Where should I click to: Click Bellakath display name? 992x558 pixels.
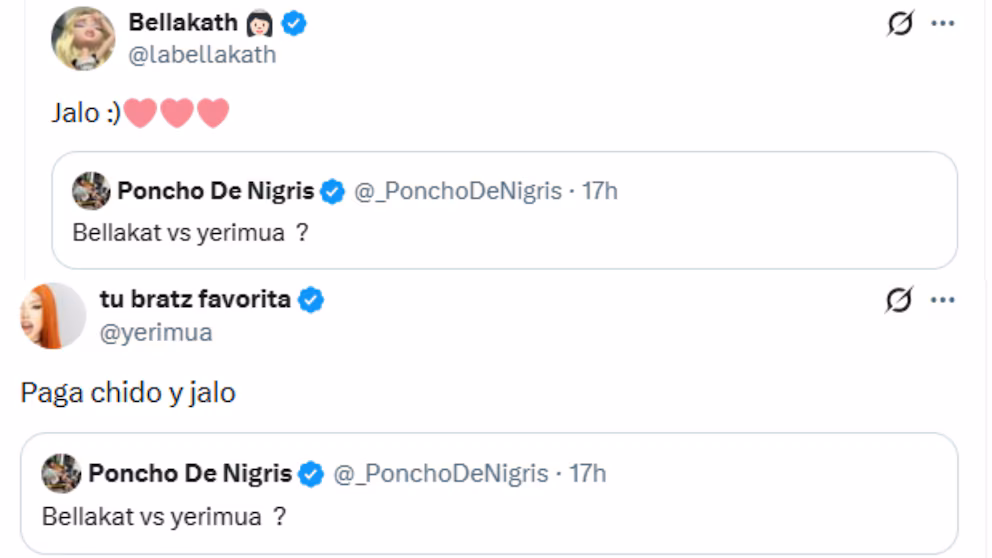pos(183,22)
